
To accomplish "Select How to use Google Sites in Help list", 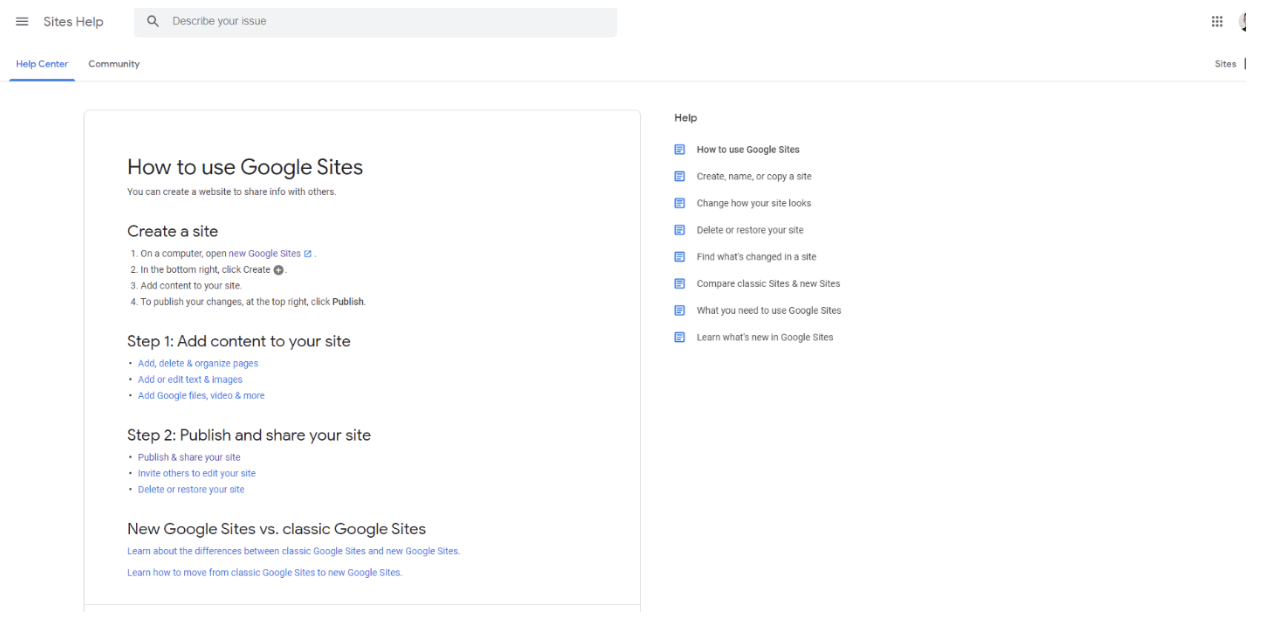I will point(748,150).
